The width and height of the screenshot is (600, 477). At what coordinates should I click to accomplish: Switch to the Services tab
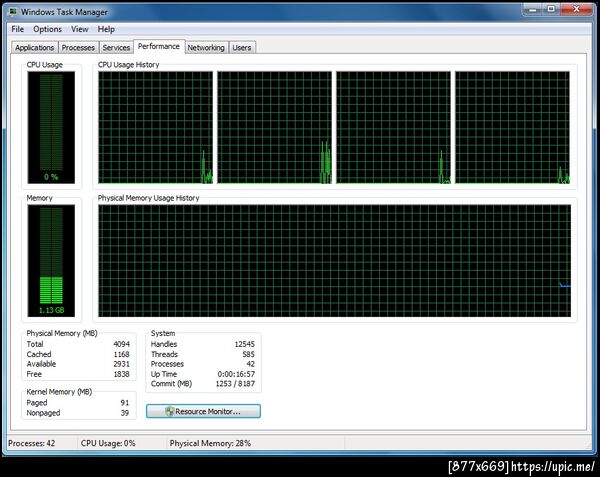[x=116, y=48]
